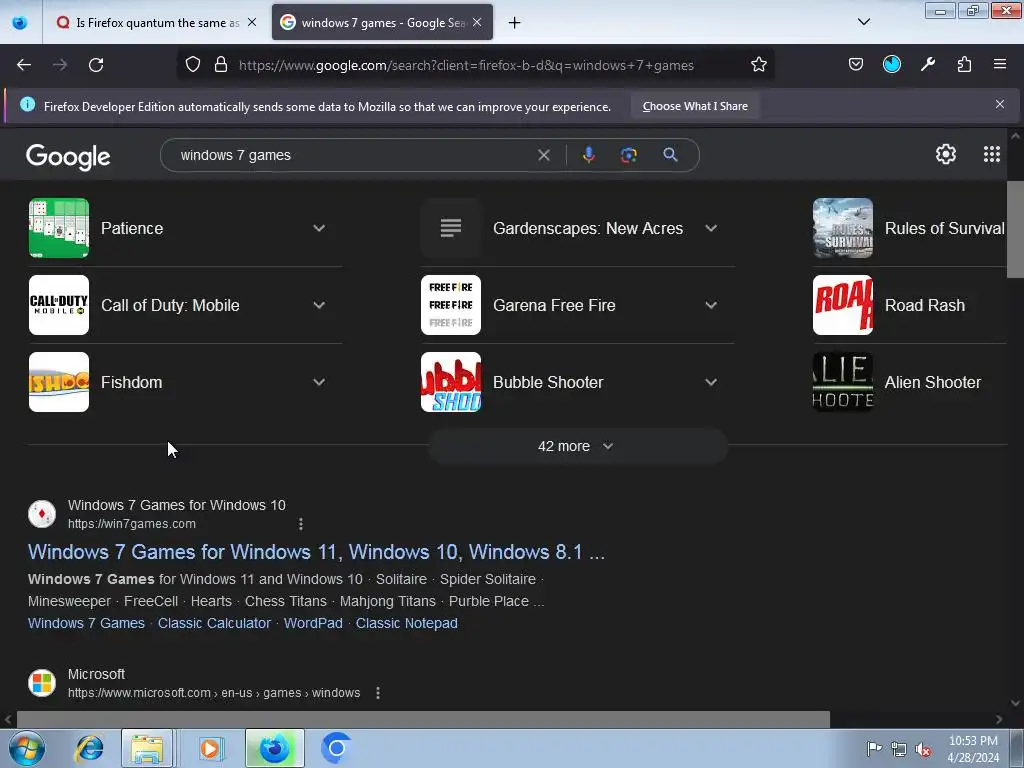Open the Pocket save icon

[856, 64]
